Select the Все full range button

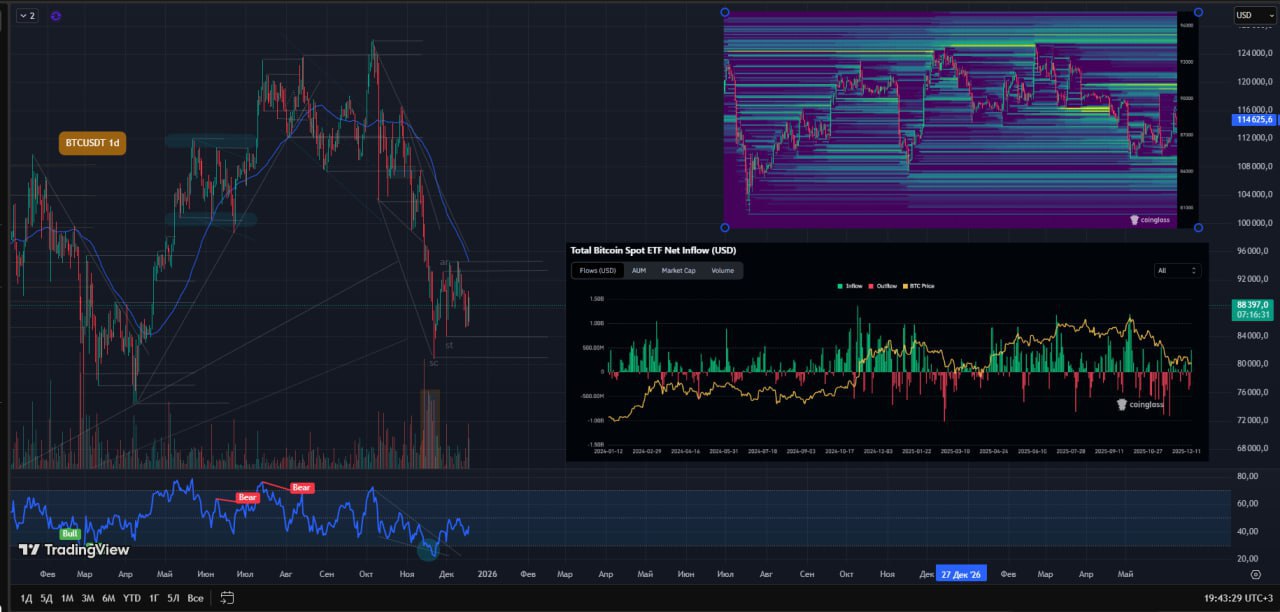pos(195,598)
